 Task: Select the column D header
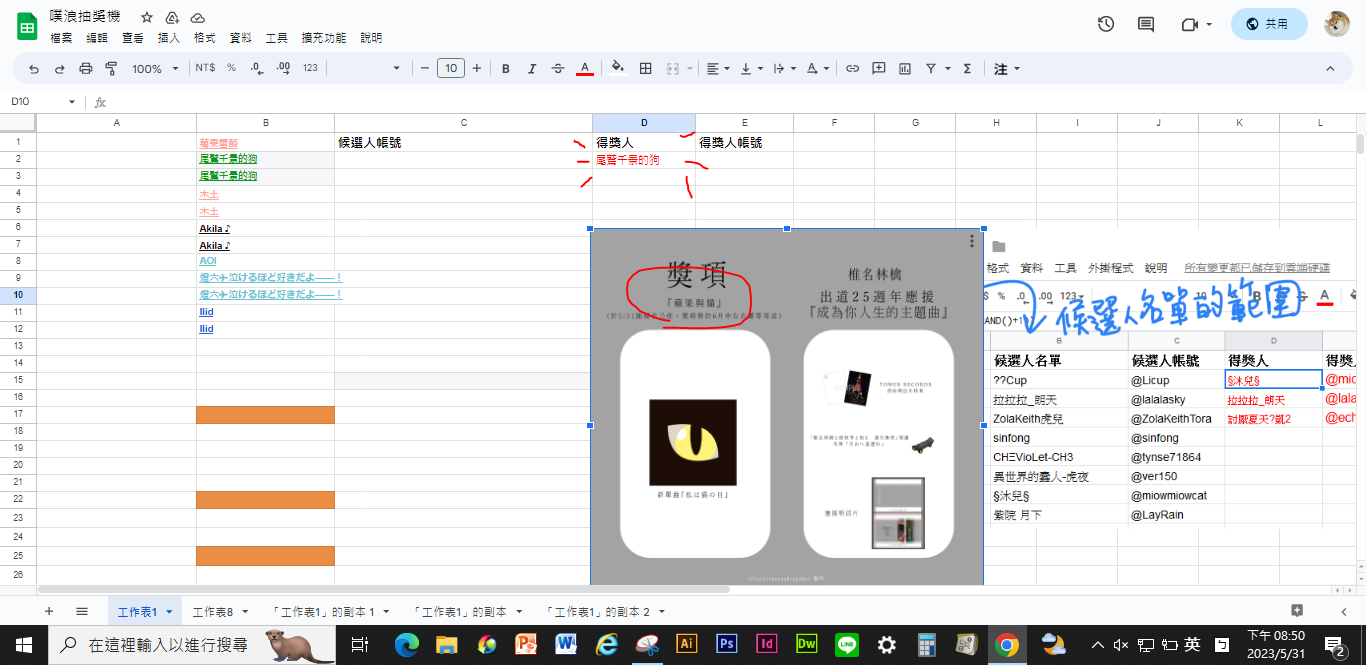point(644,123)
